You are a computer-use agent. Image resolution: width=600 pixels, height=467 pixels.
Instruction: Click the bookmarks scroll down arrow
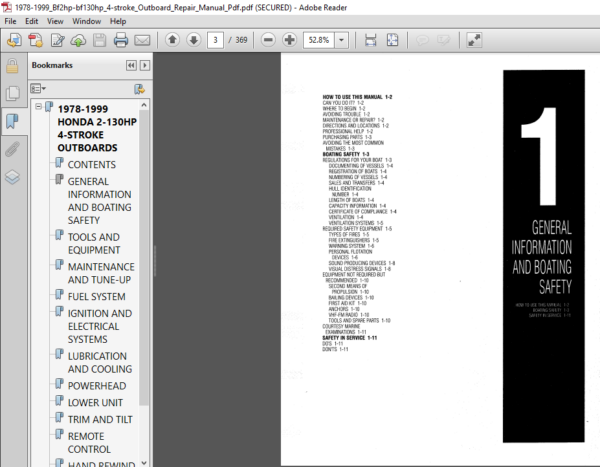(144, 462)
